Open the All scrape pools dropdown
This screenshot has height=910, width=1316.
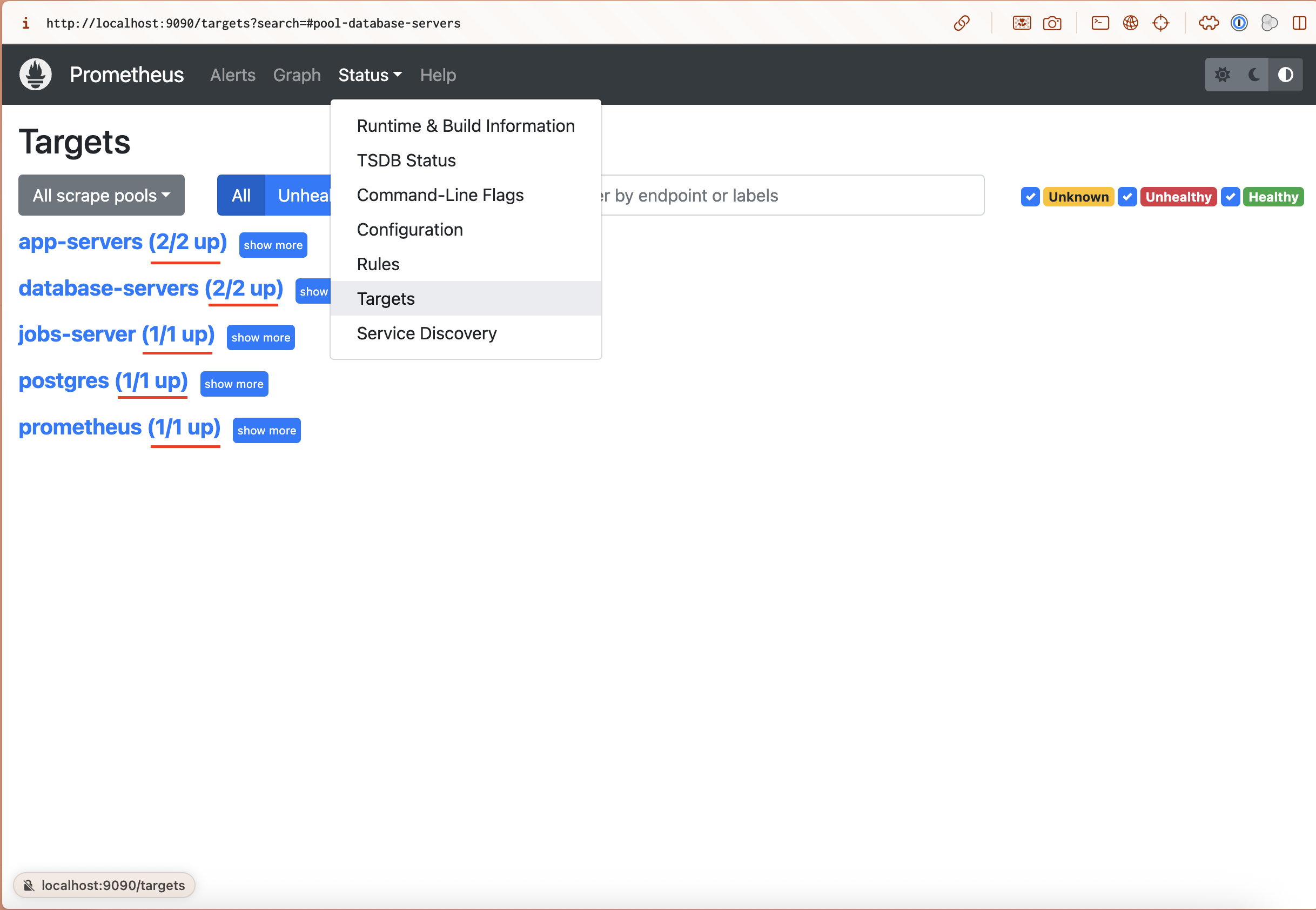point(102,196)
